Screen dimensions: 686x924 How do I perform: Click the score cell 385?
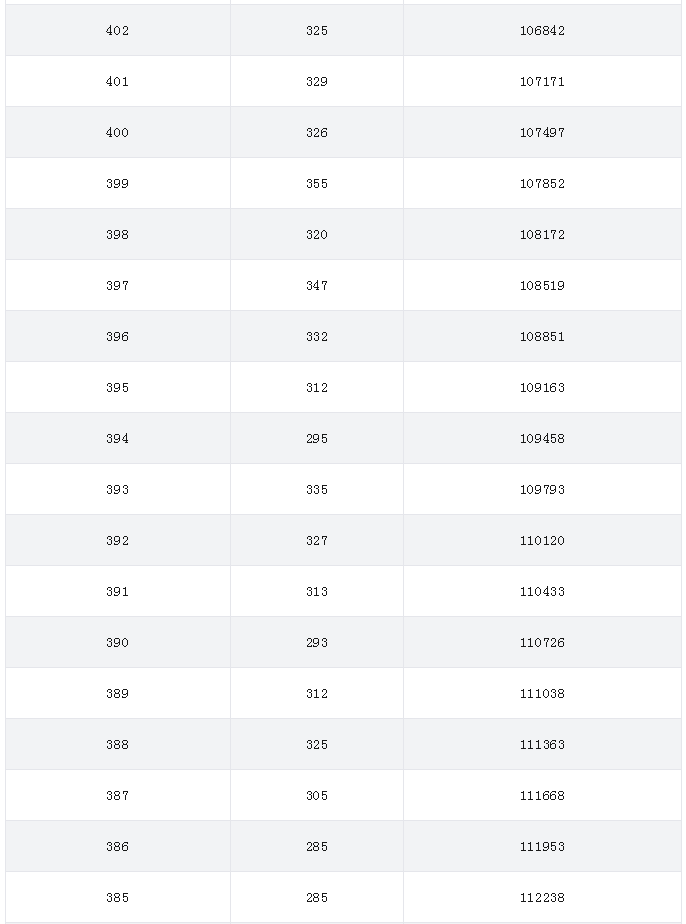point(117,897)
